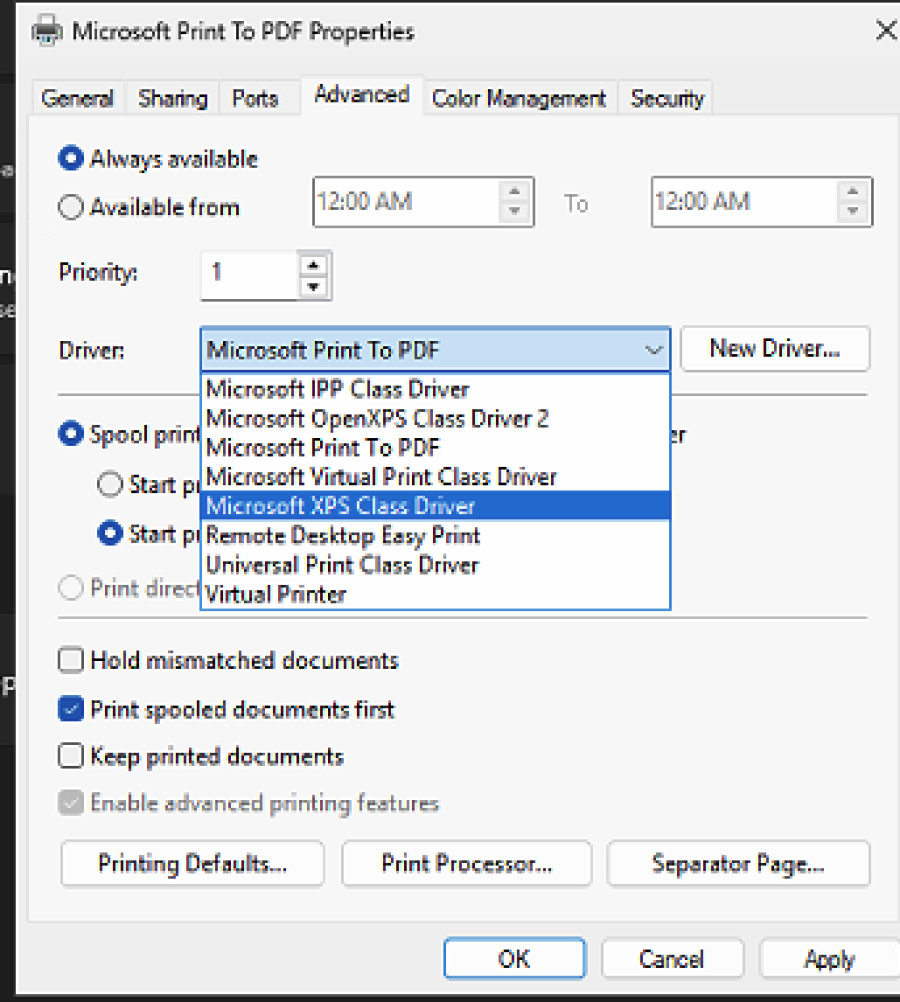This screenshot has width=900, height=1002.
Task: Collapse the Driver dropdown via its chevron
Action: click(654, 350)
